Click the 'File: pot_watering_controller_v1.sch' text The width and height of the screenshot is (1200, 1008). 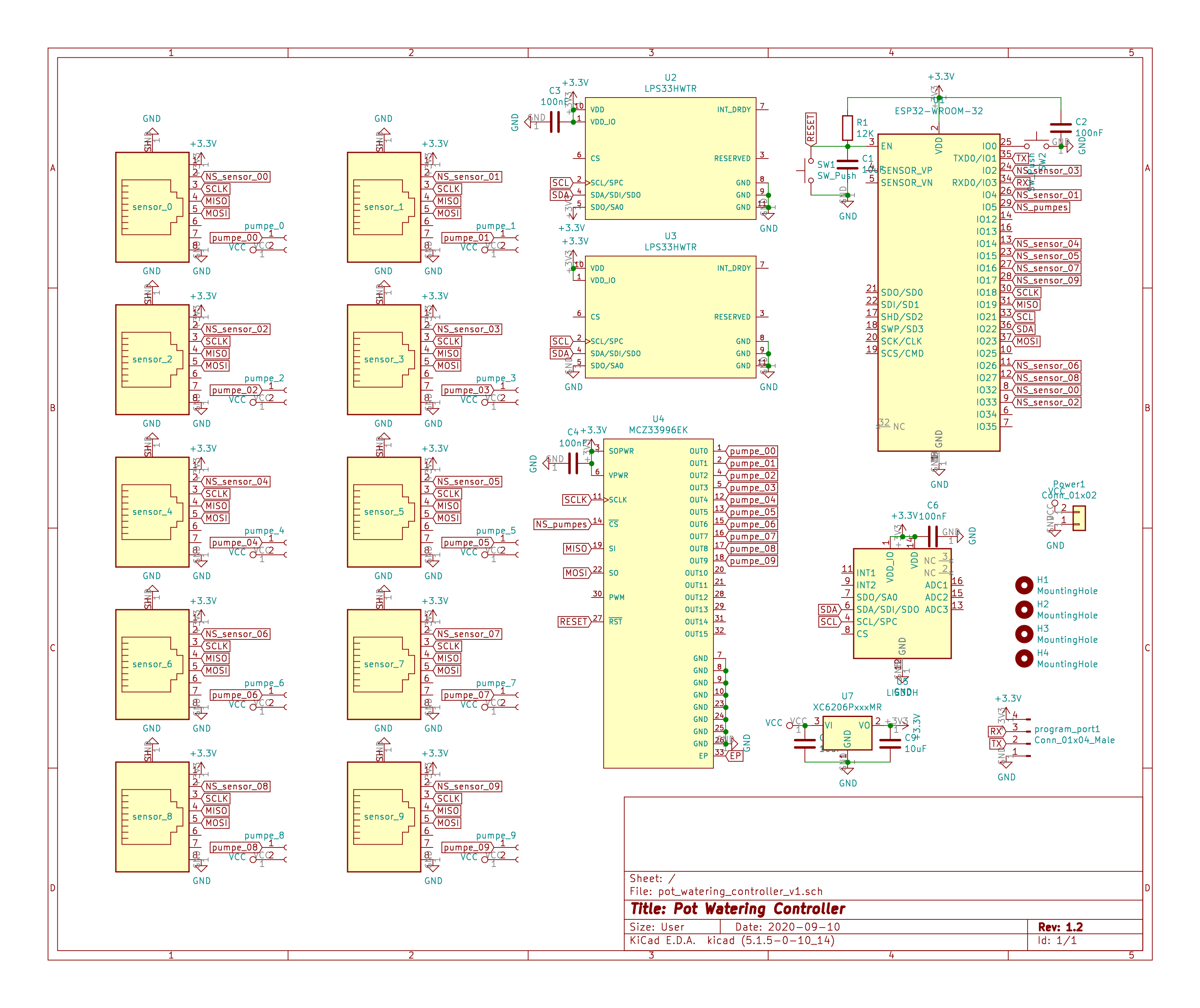726,891
